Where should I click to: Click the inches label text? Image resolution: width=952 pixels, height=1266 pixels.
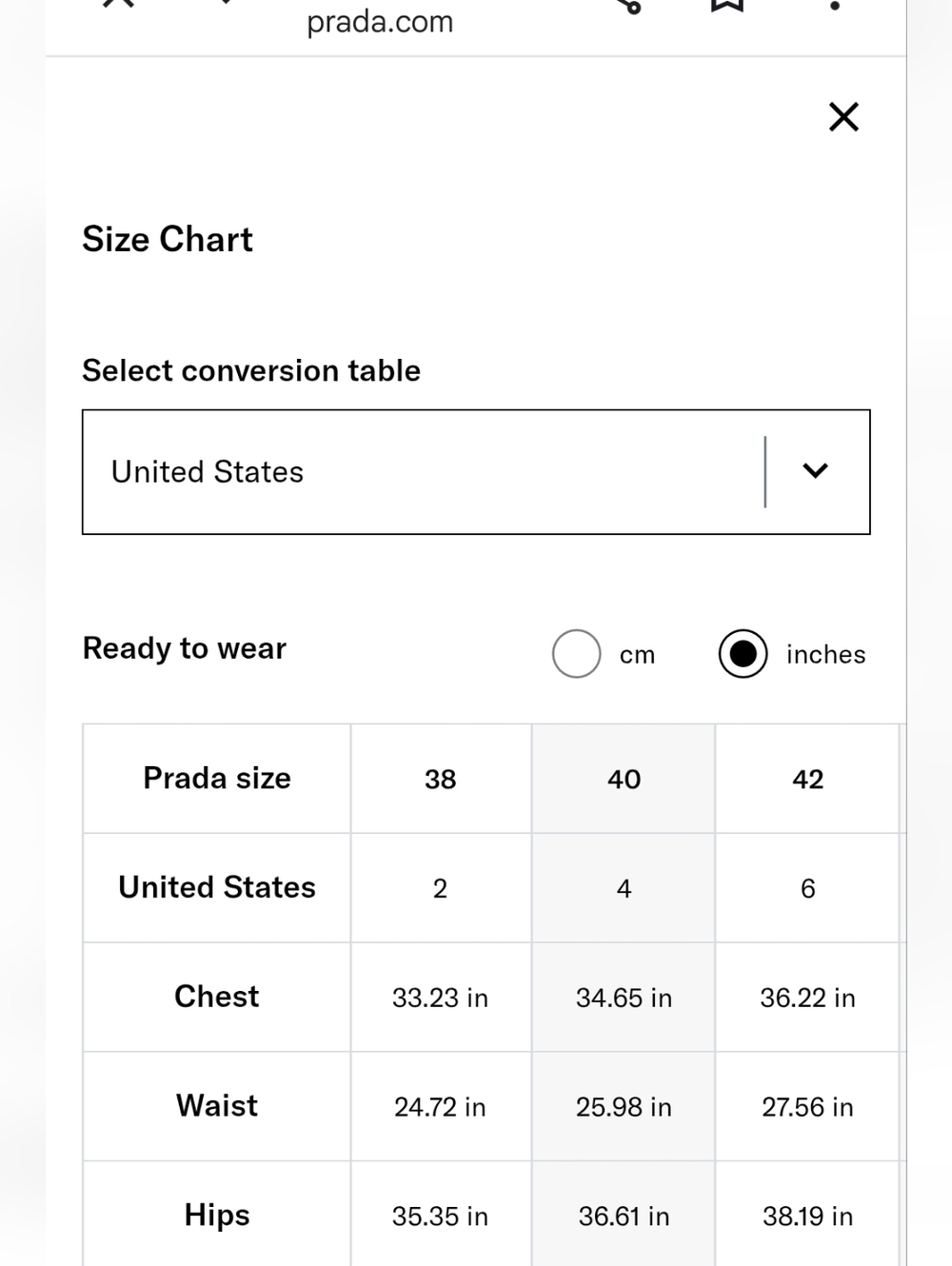825,655
